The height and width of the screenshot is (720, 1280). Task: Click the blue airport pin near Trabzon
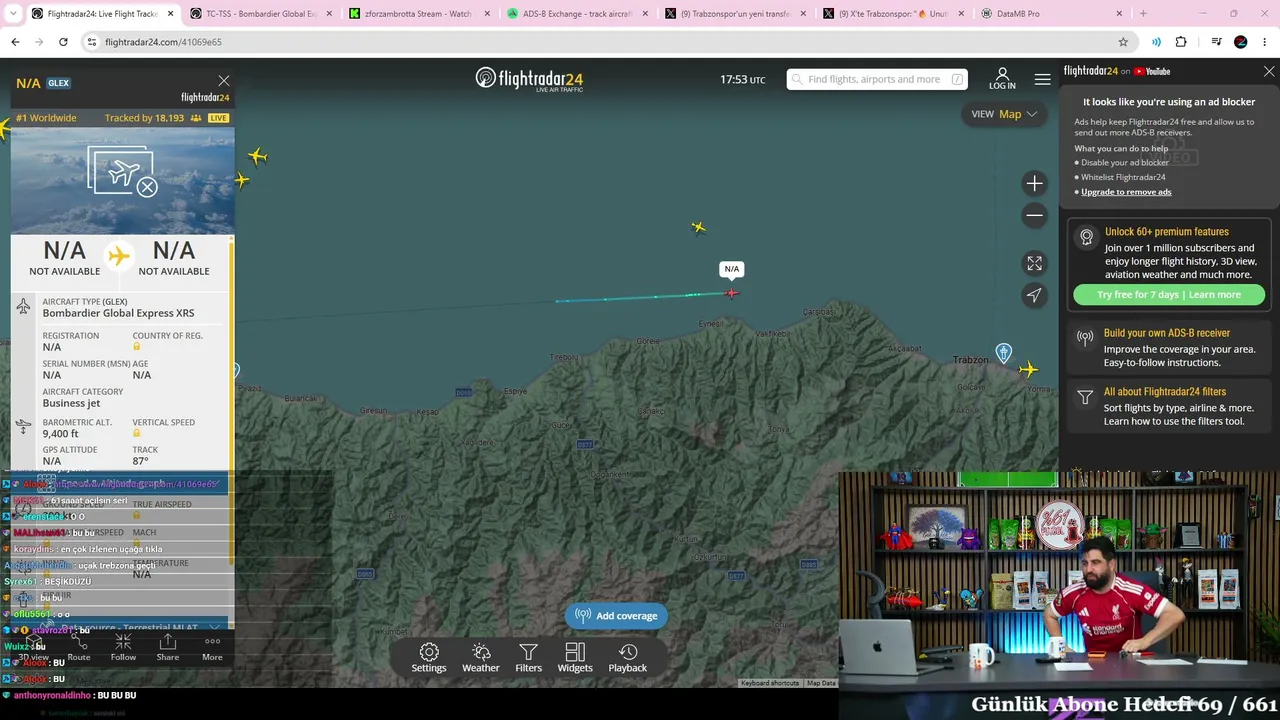point(1003,353)
